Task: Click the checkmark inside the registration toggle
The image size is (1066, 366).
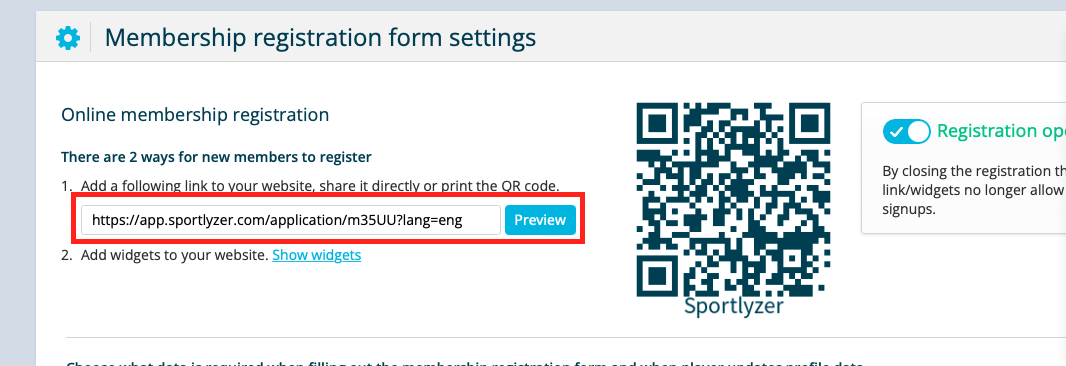Action: pyautogui.click(x=896, y=132)
